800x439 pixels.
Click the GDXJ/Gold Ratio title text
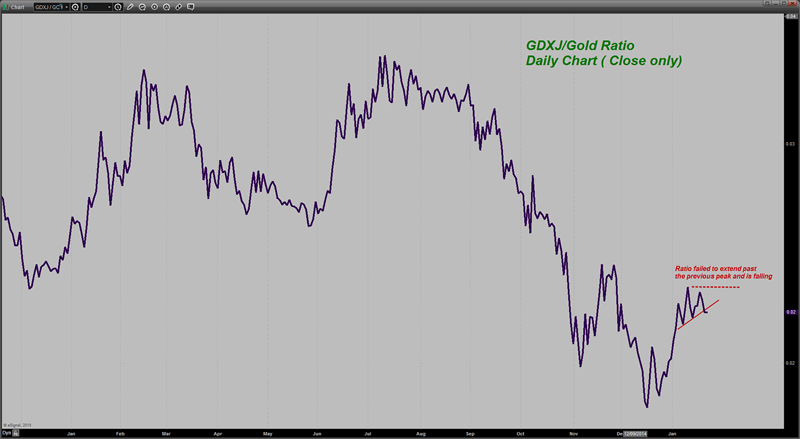(580, 45)
